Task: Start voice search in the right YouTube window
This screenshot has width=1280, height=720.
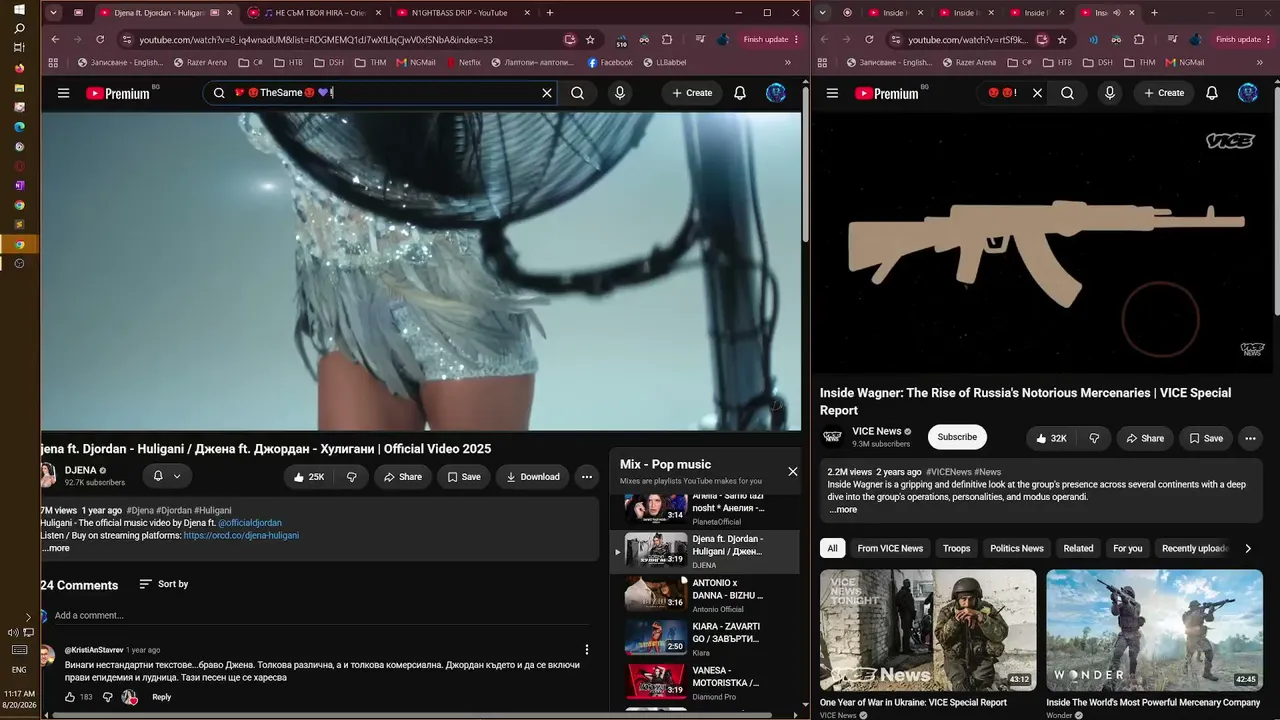Action: pos(1109,93)
